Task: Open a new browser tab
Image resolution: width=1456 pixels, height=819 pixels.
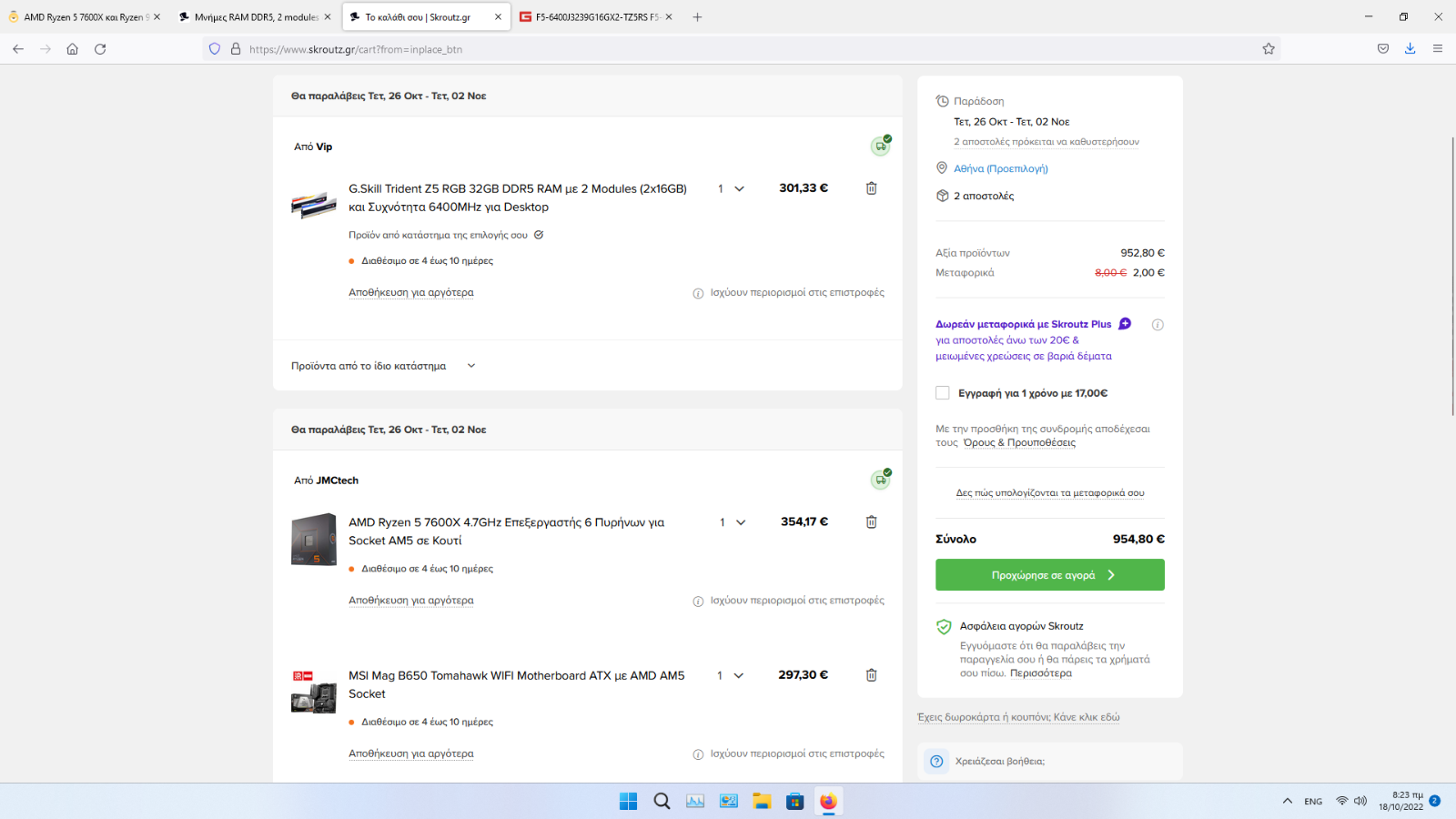Action: 697,17
